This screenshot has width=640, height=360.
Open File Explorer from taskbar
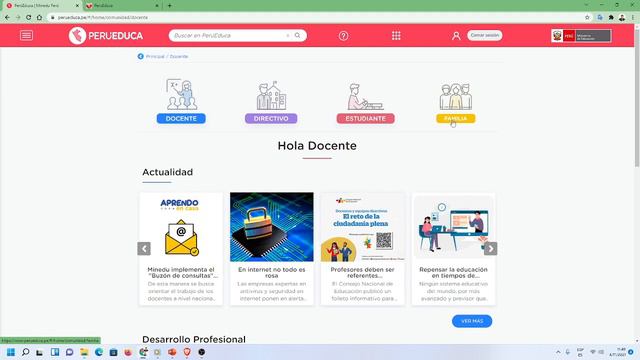(x=84, y=352)
